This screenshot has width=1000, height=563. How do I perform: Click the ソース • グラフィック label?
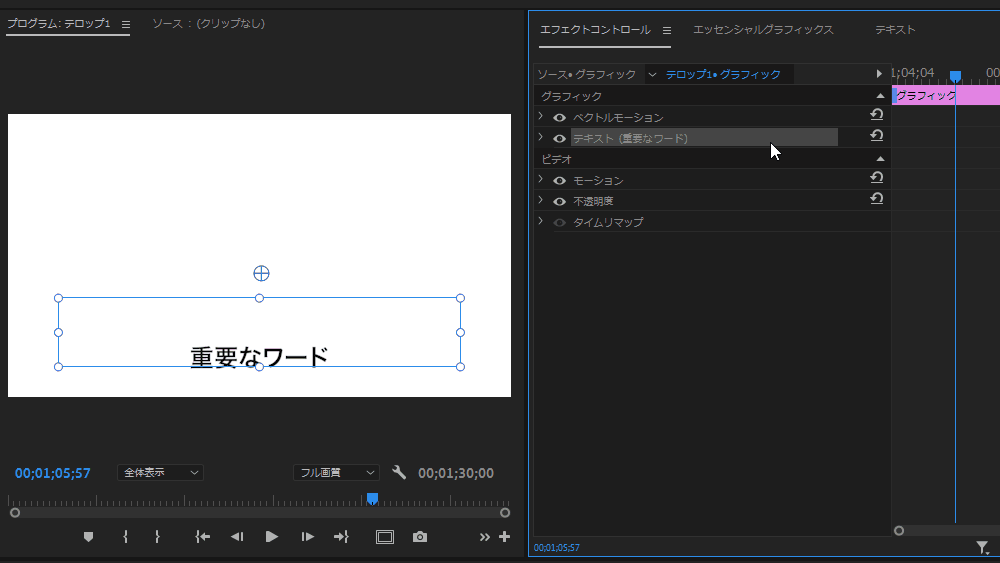tap(586, 75)
